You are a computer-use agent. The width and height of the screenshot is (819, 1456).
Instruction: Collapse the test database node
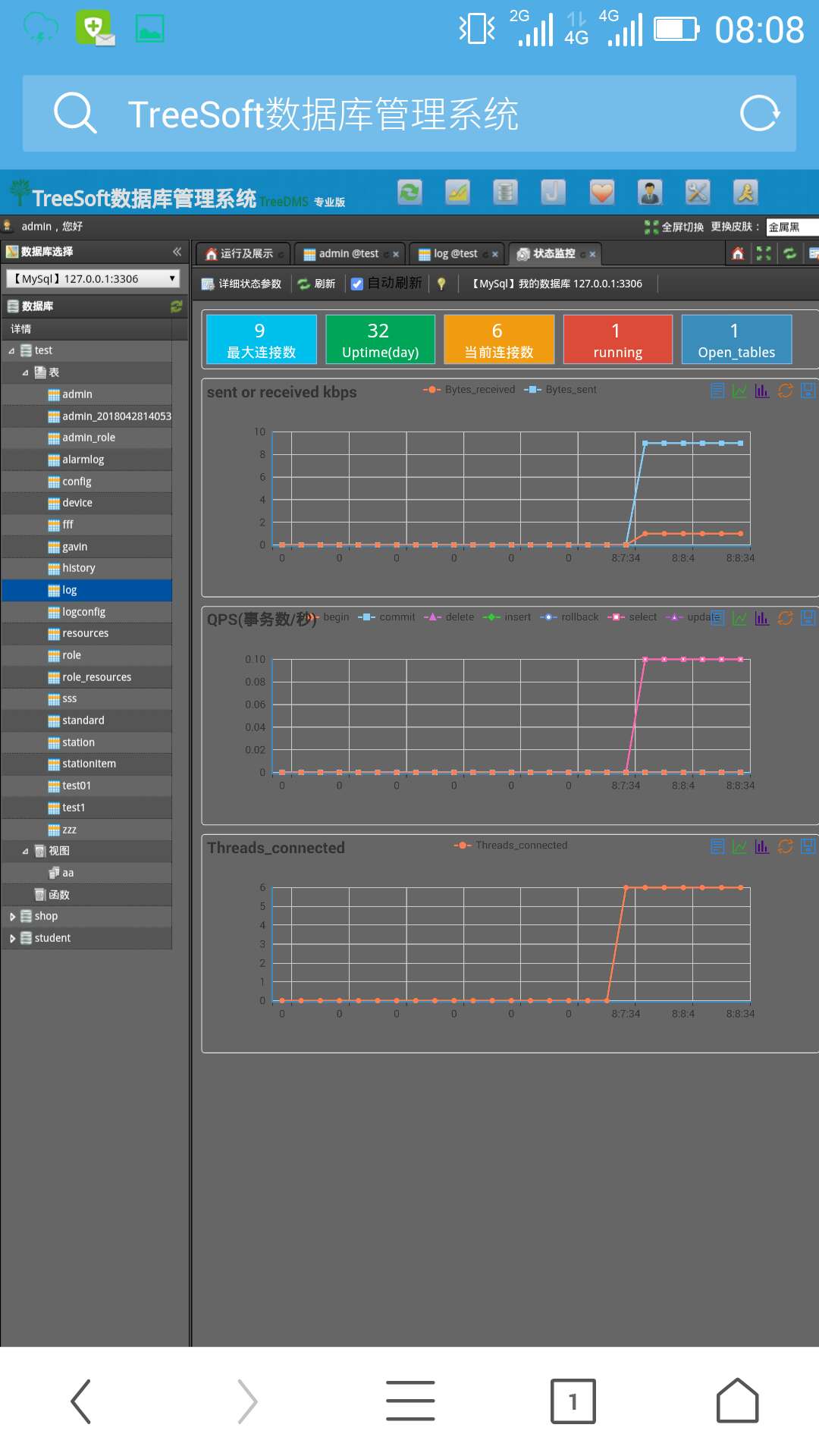(11, 351)
